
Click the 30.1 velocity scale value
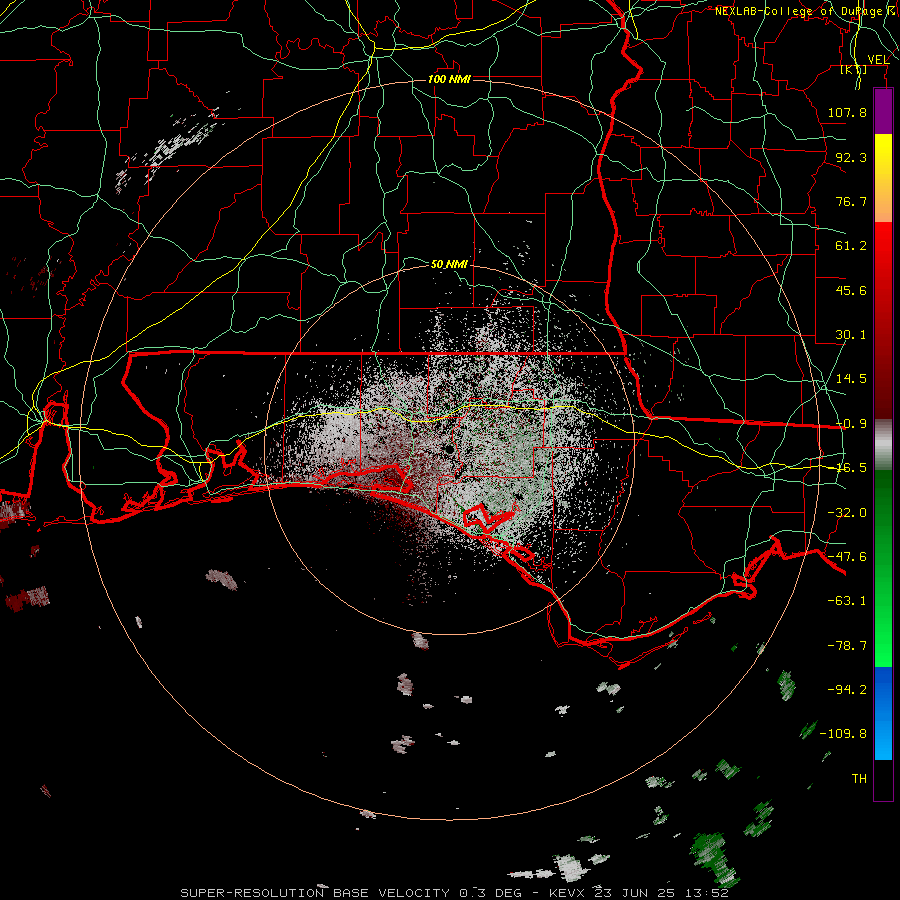click(x=851, y=335)
